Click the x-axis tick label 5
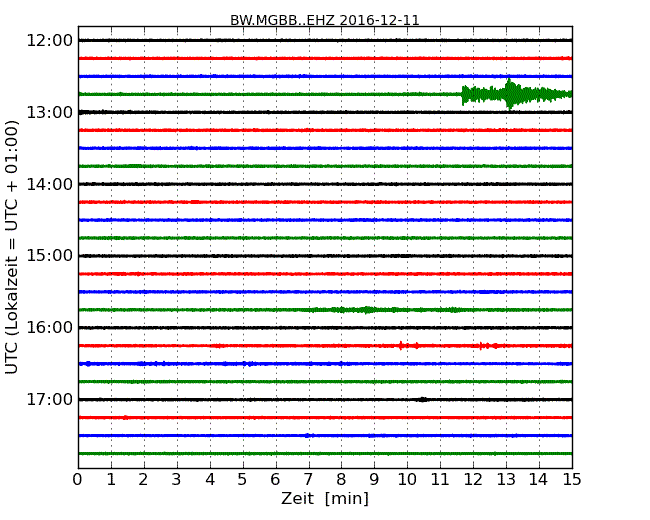This screenshot has height=520, width=650. click(243, 479)
